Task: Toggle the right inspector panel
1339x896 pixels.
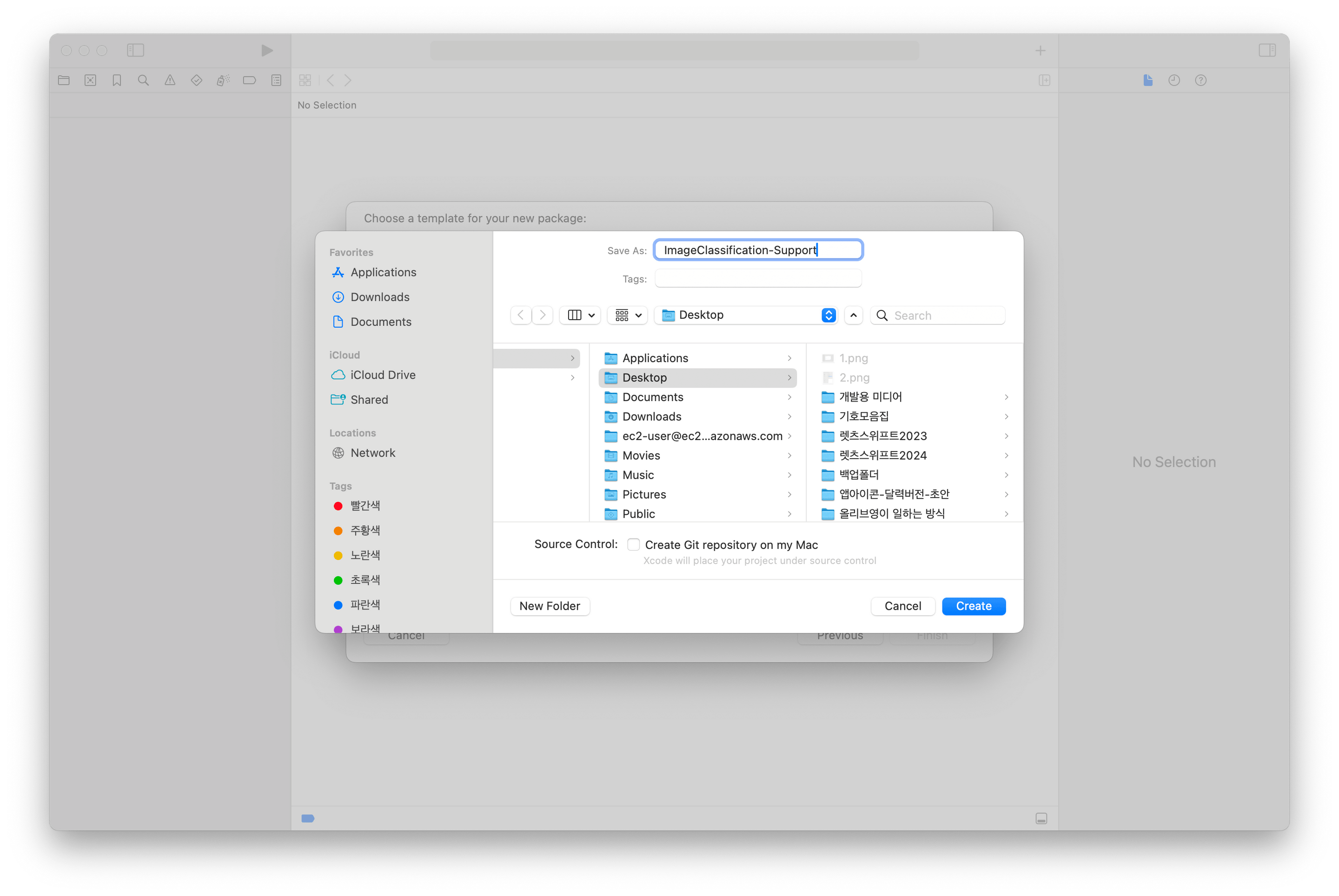Action: tap(1267, 50)
